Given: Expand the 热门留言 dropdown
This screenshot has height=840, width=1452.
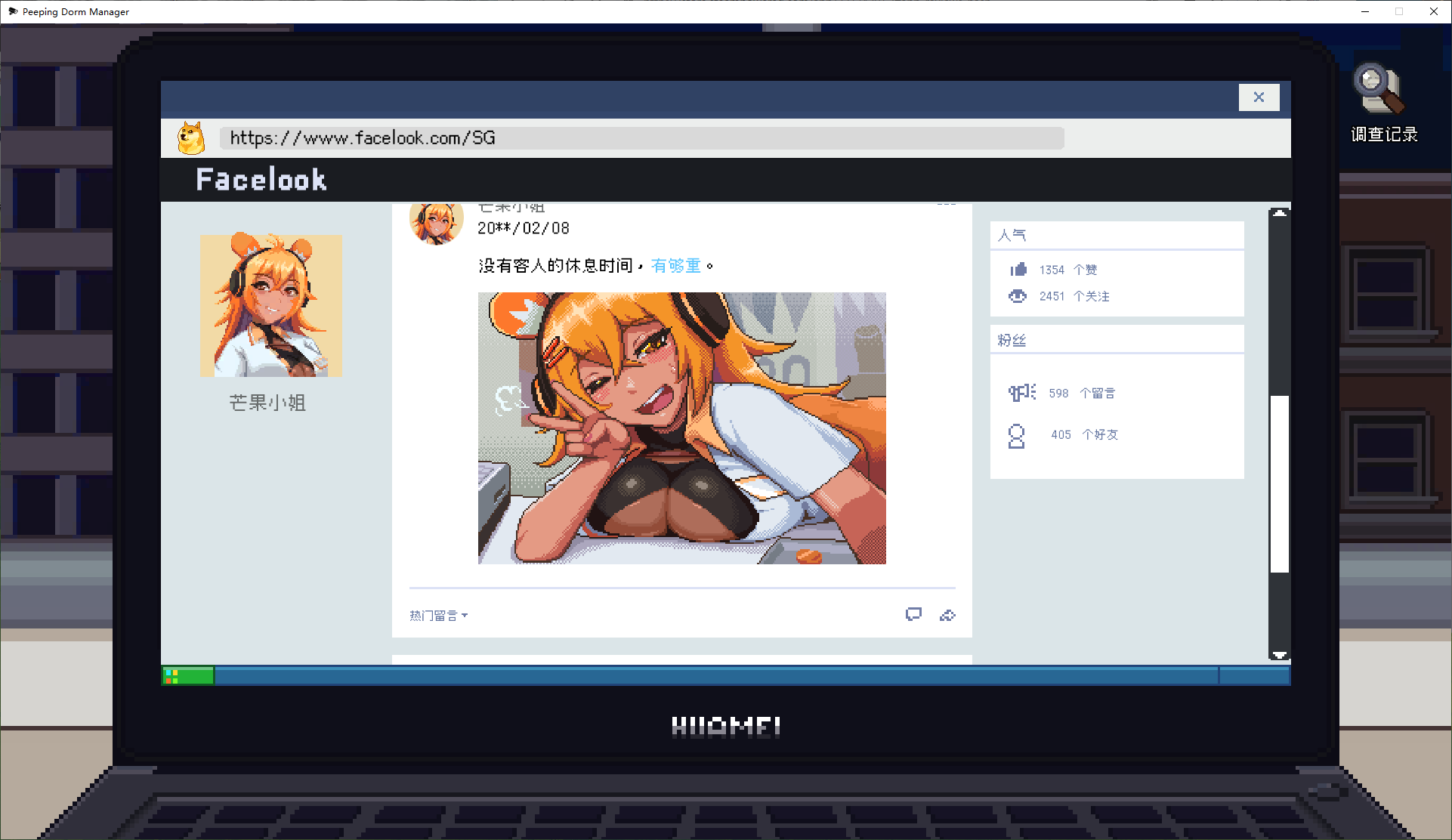Looking at the screenshot, I should click(x=439, y=616).
